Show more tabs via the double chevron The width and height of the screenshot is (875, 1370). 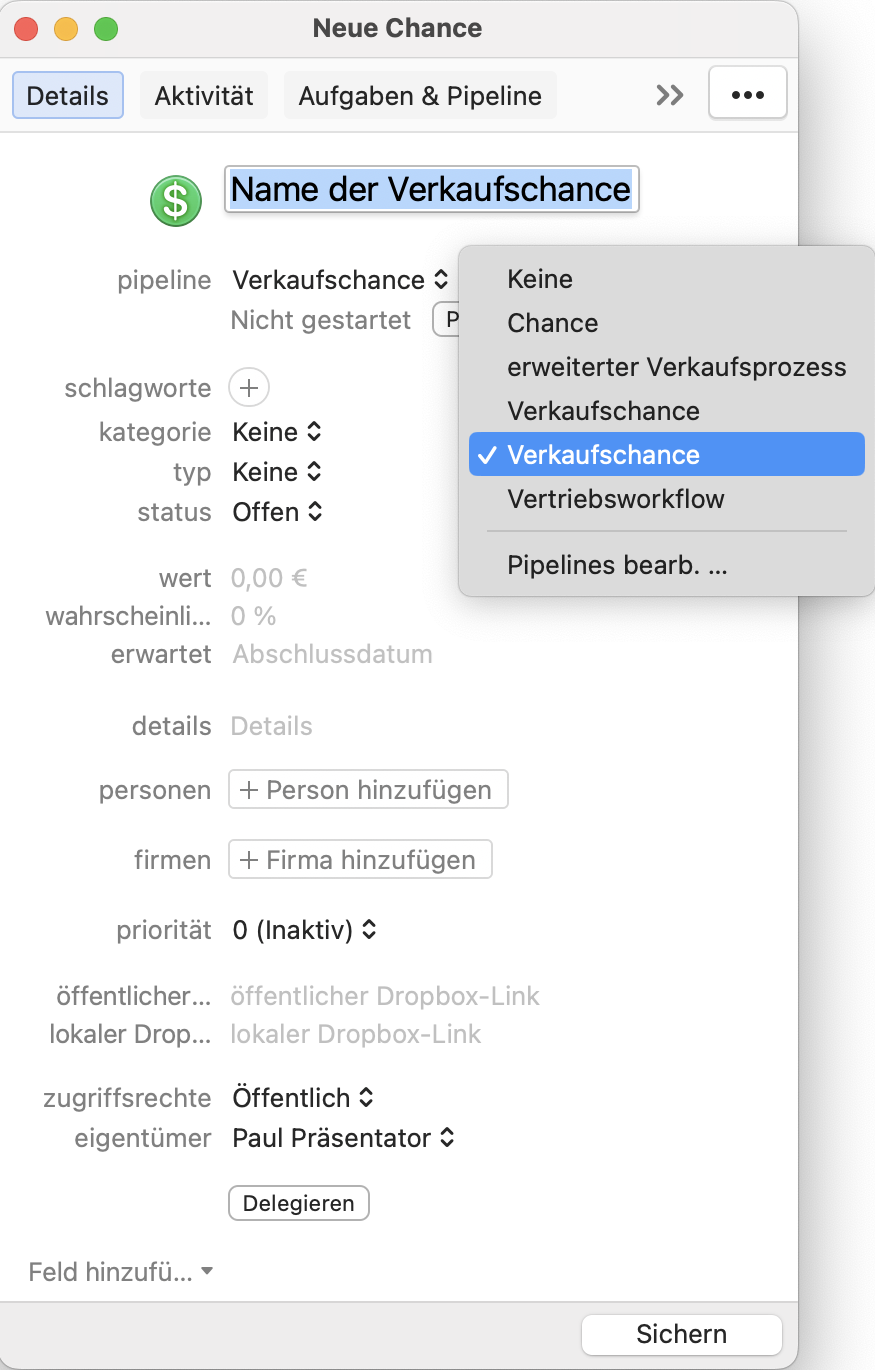point(670,95)
